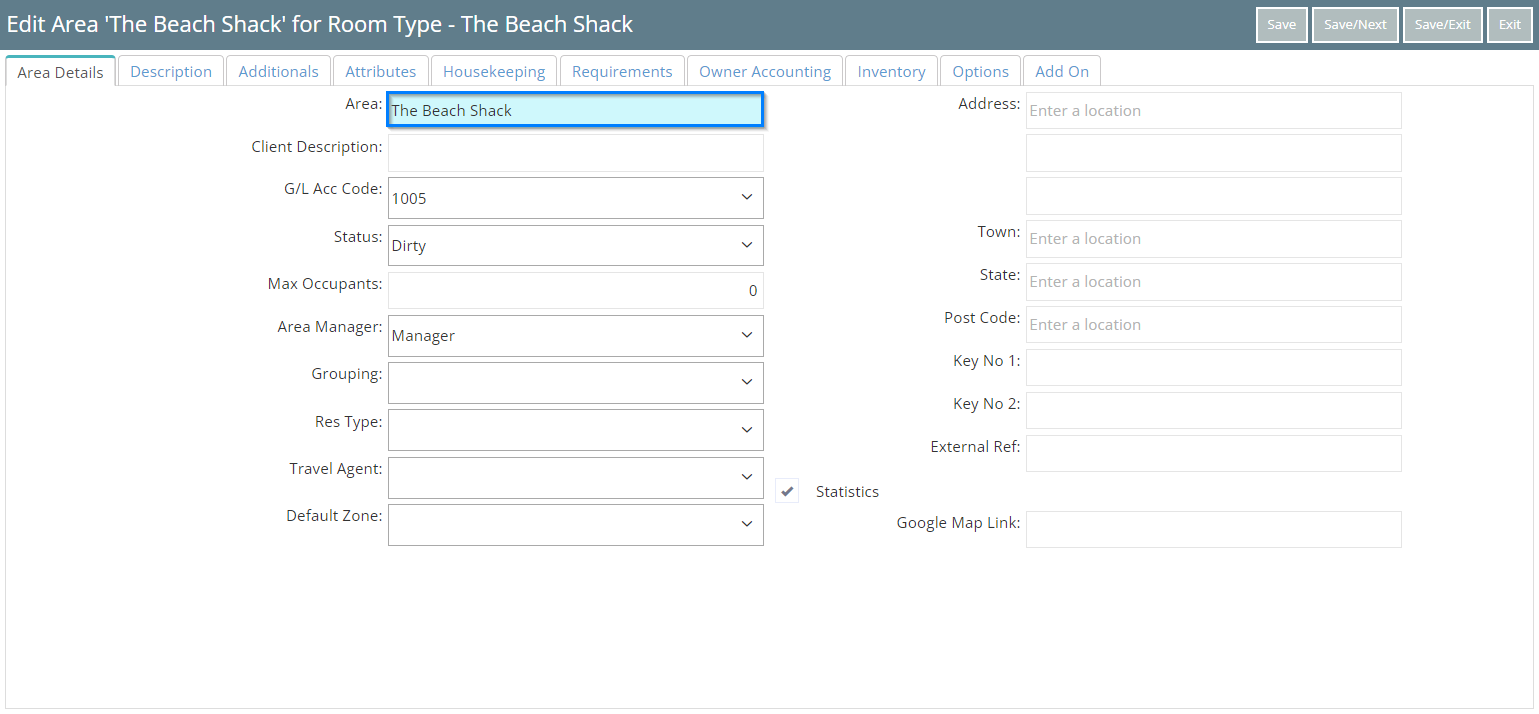Open the Inventory tab
This screenshot has height=714, width=1539.
tap(891, 72)
